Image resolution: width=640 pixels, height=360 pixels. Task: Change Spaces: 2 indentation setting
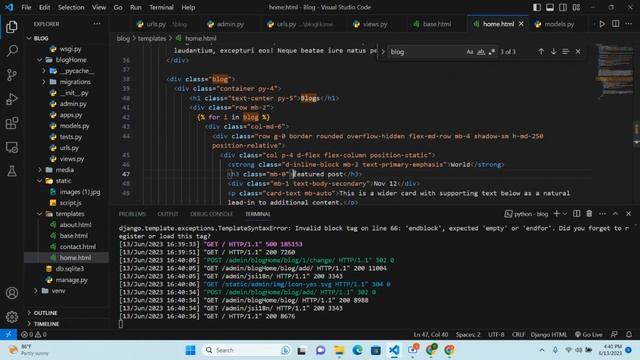click(468, 334)
